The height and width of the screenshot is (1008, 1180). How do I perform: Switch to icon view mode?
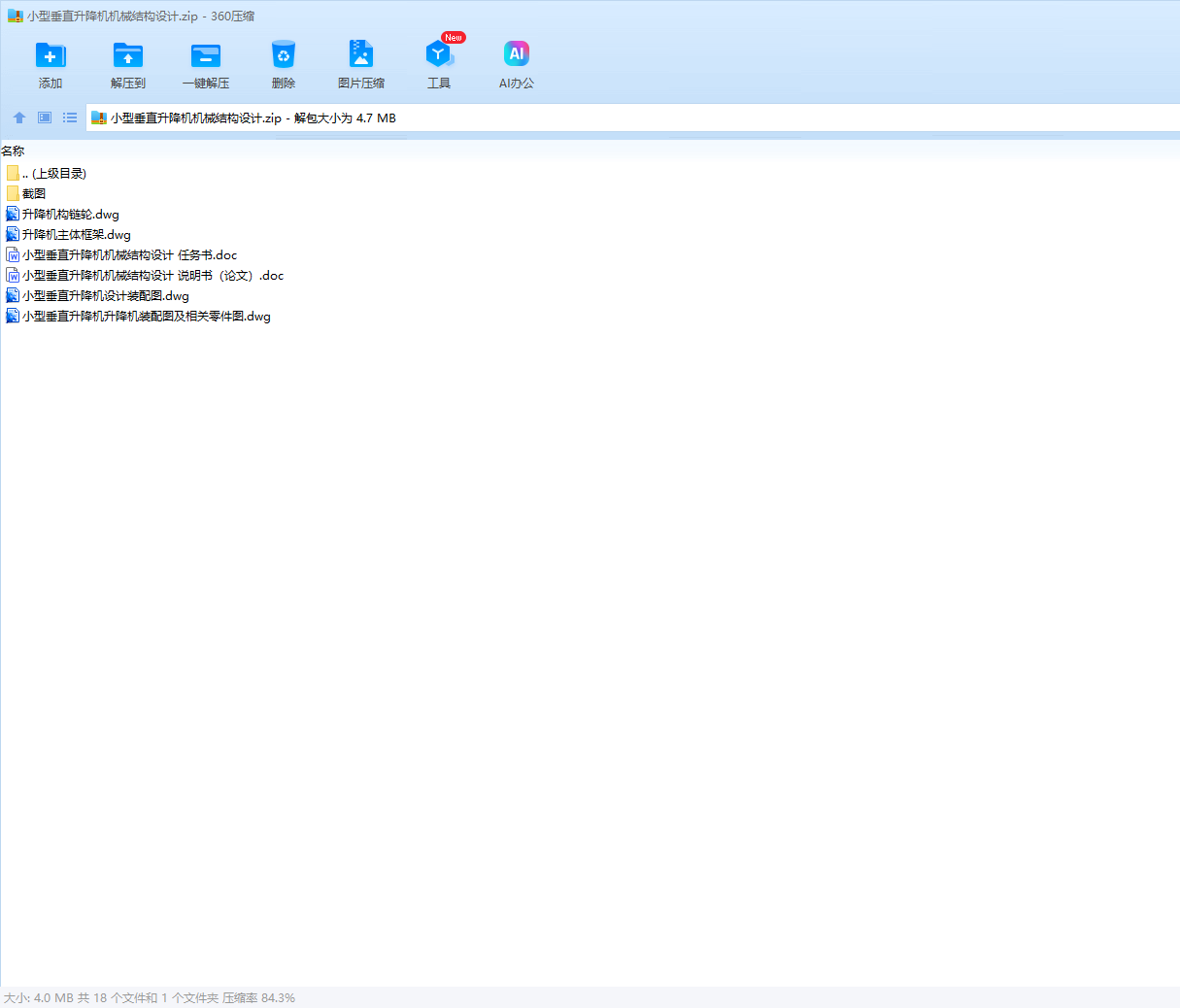pyautogui.click(x=45, y=118)
